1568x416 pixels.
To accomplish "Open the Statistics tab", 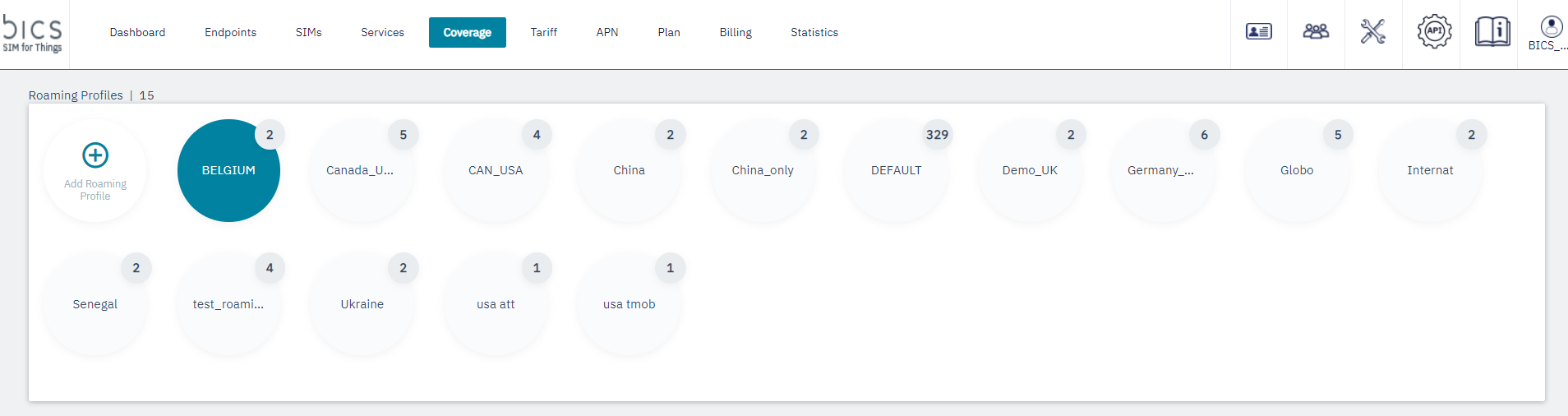I will pos(814,33).
